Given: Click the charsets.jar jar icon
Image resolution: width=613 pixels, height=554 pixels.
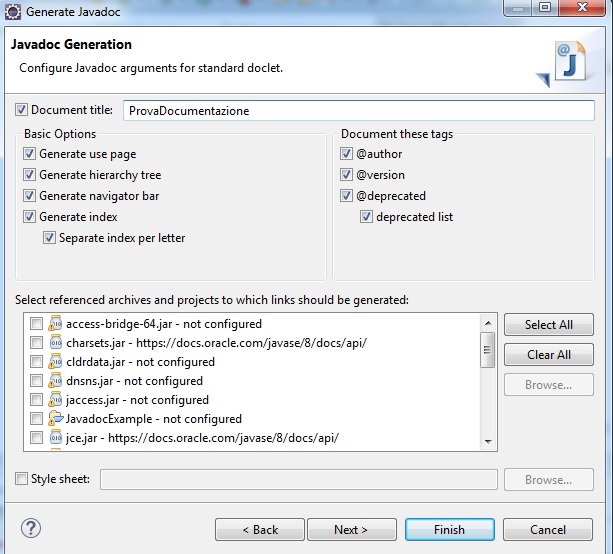Looking at the screenshot, I should pyautogui.click(x=56, y=342).
